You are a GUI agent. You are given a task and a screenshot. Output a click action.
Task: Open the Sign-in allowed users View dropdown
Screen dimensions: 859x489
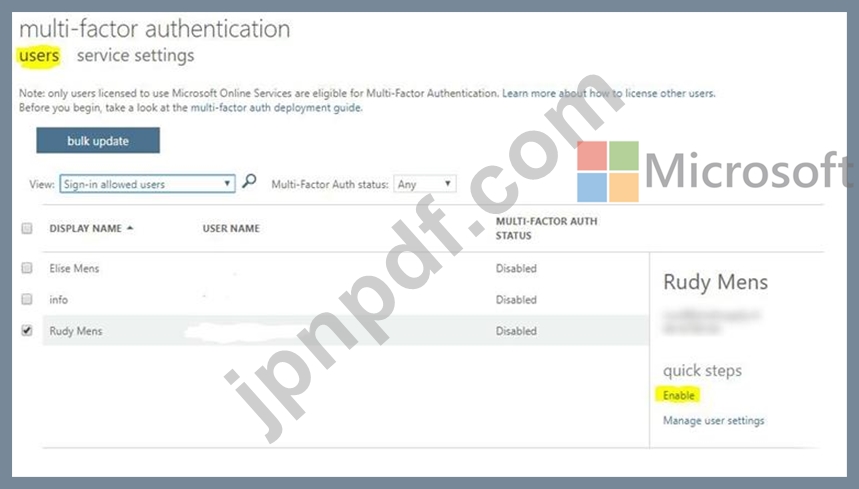coord(147,184)
